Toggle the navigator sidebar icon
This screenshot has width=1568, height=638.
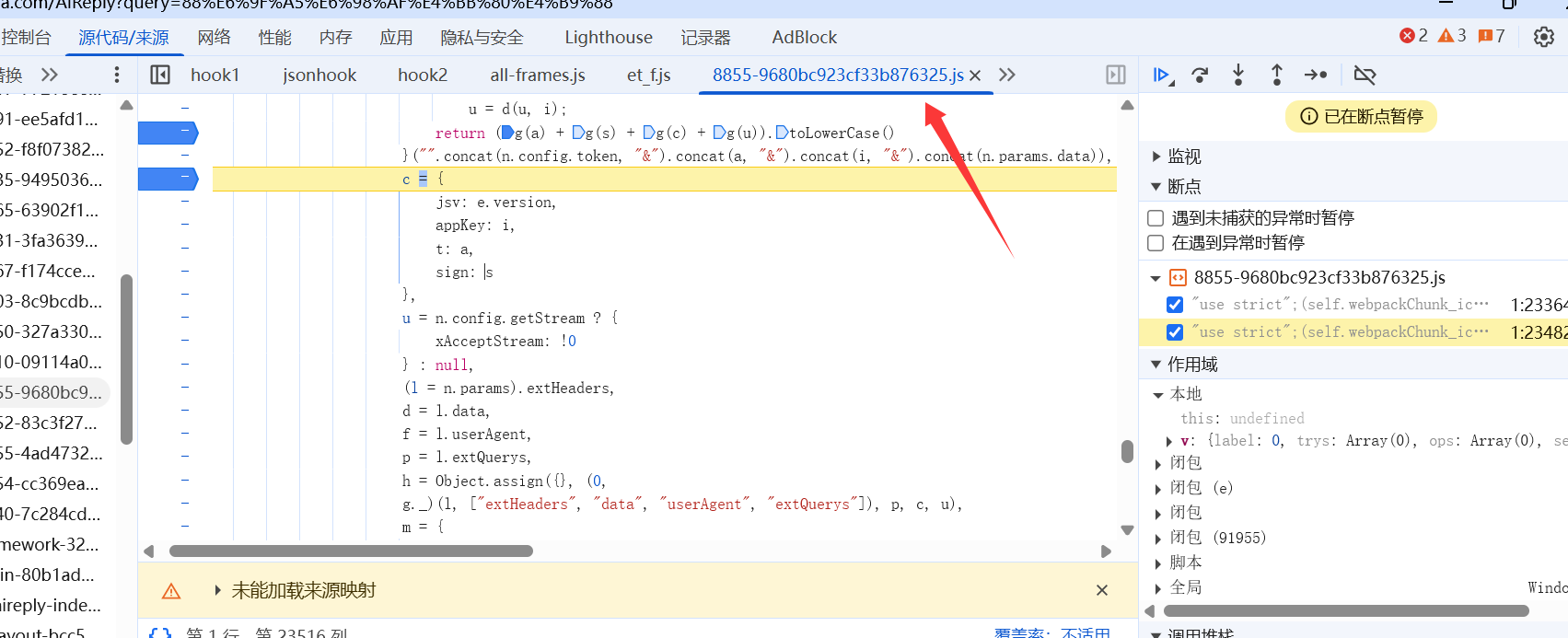pos(160,75)
